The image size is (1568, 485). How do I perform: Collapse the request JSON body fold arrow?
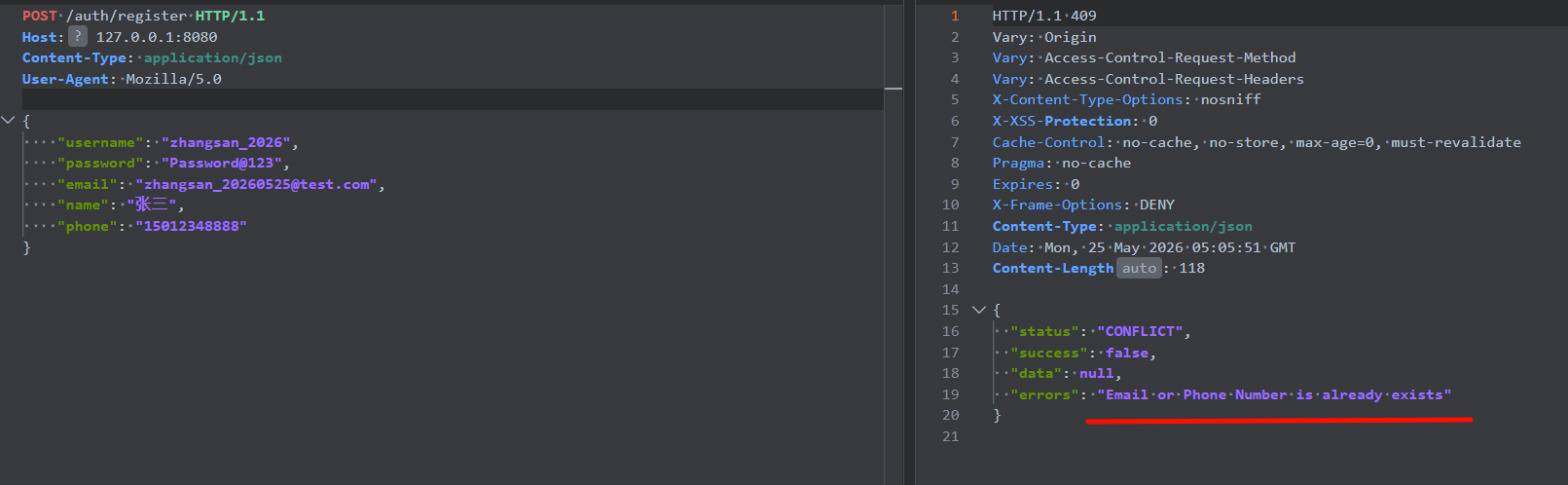tap(8, 121)
